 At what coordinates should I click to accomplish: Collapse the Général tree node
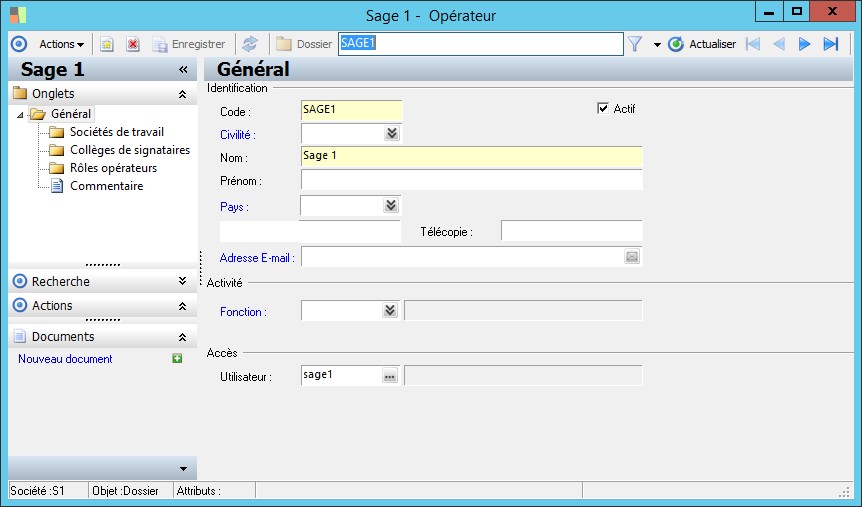coord(20,115)
